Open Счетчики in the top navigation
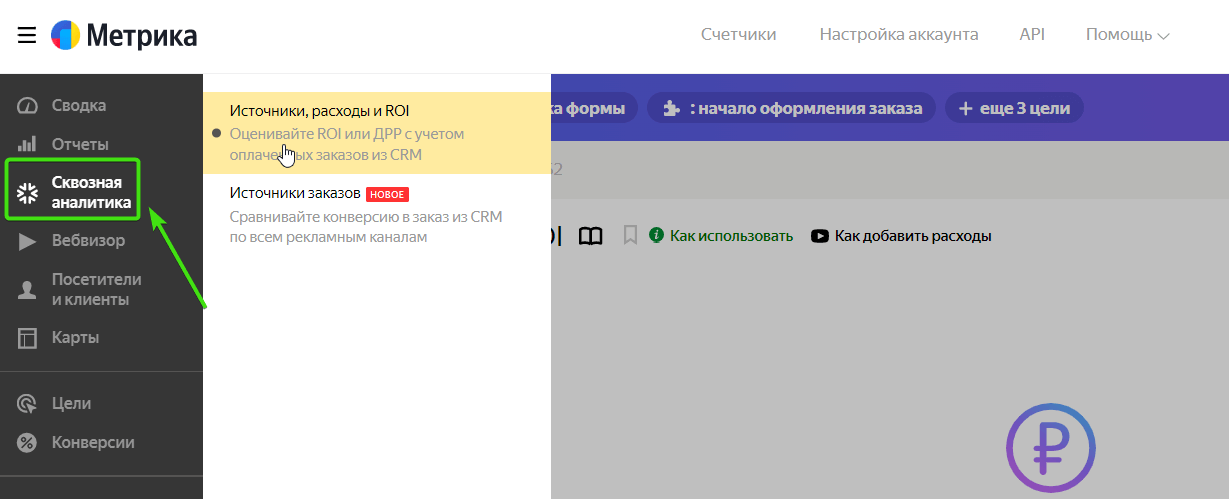The width and height of the screenshot is (1229, 499). point(739,34)
